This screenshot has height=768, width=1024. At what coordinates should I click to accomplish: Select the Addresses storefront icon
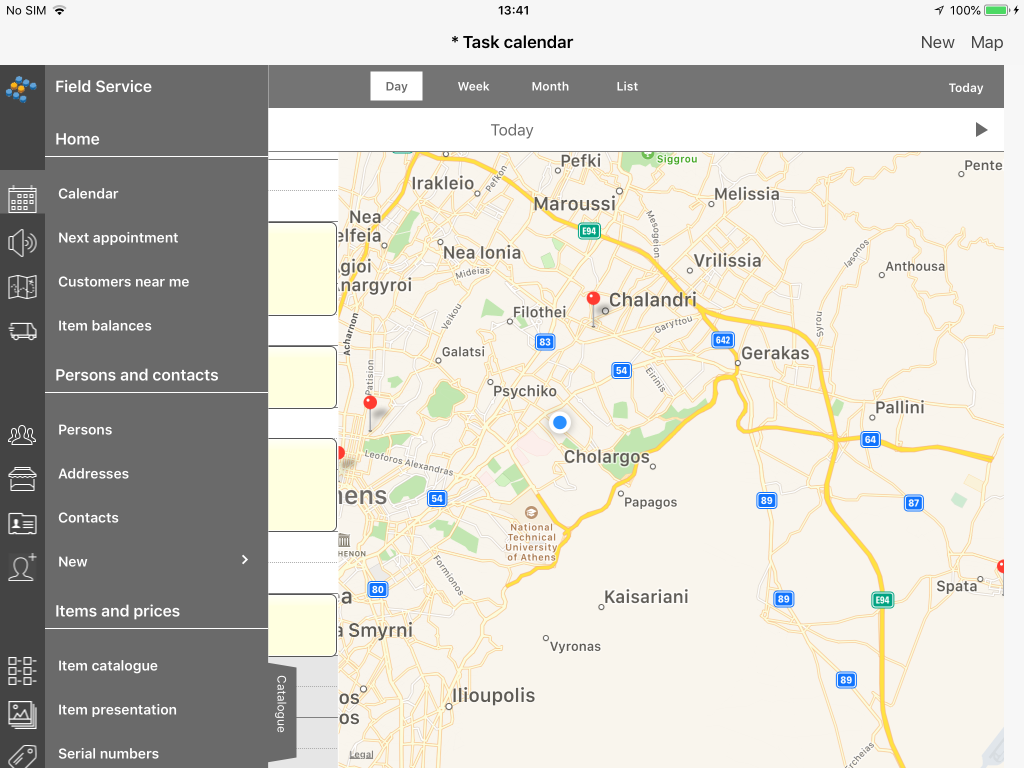coord(22,479)
